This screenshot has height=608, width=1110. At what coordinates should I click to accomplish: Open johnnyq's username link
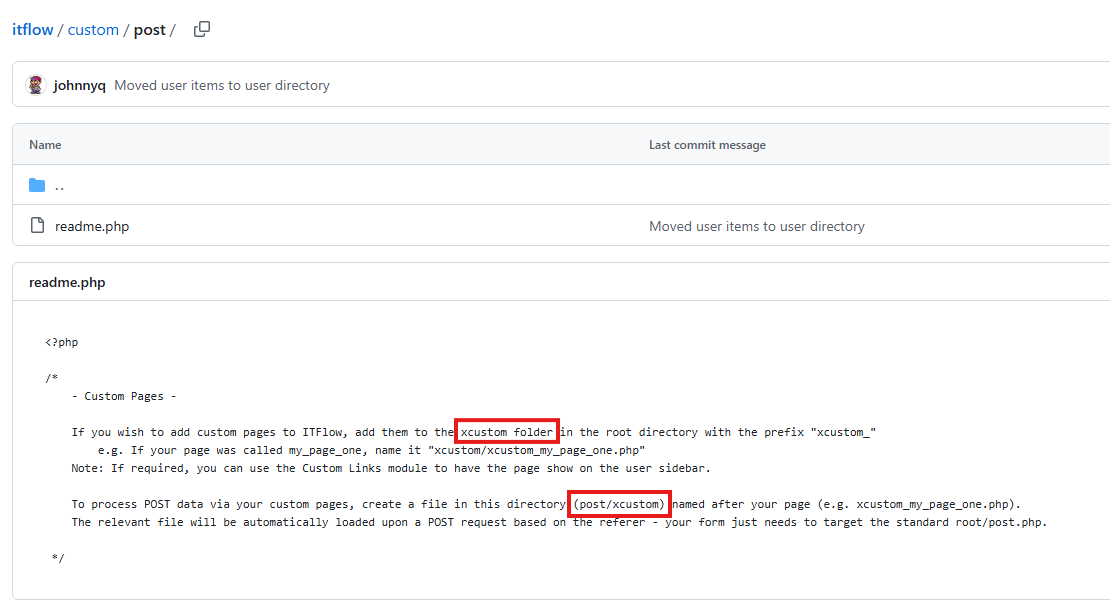tap(80, 86)
